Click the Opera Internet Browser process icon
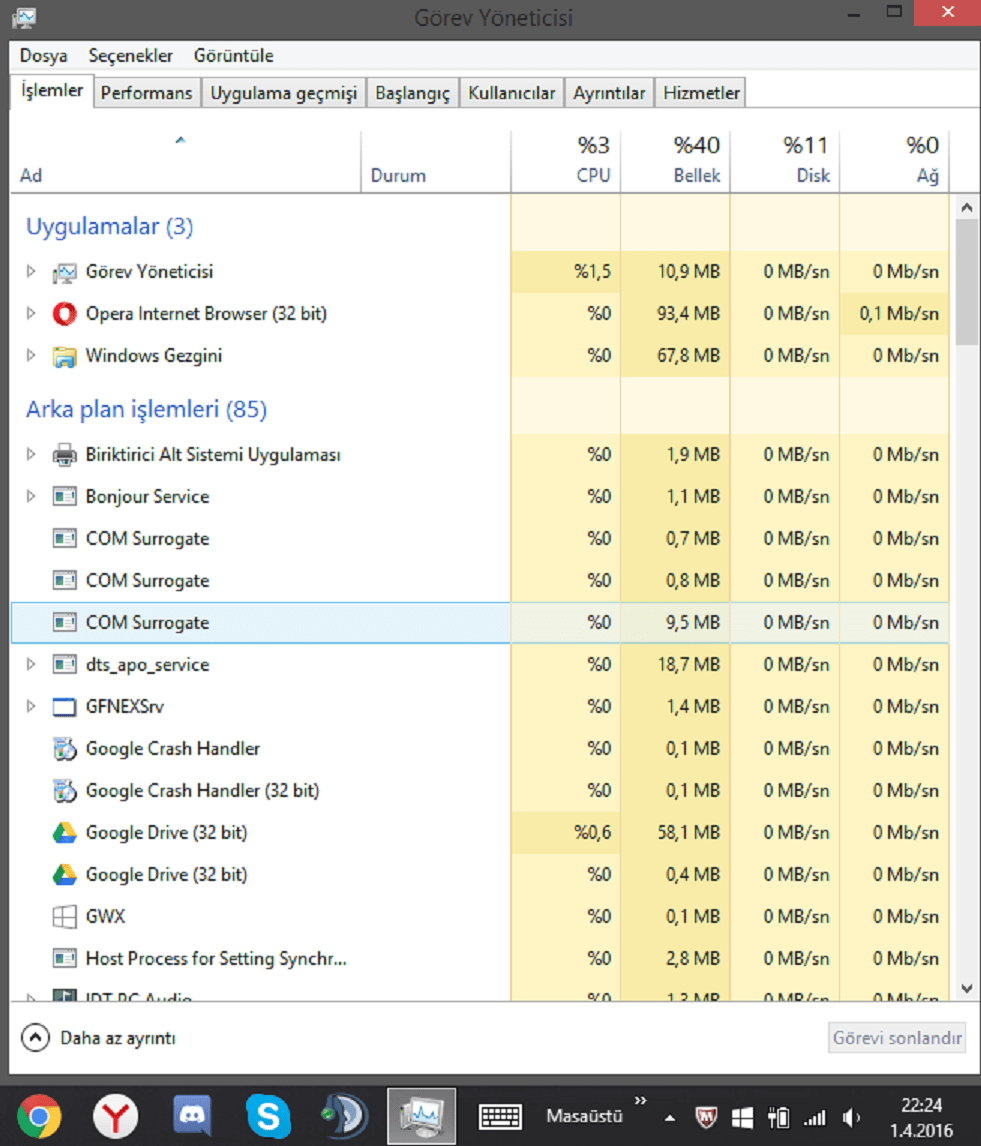The image size is (981, 1146). 64,314
